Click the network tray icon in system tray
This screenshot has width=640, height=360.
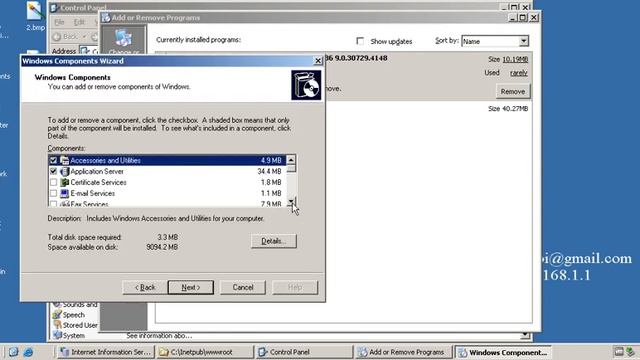(631, 352)
